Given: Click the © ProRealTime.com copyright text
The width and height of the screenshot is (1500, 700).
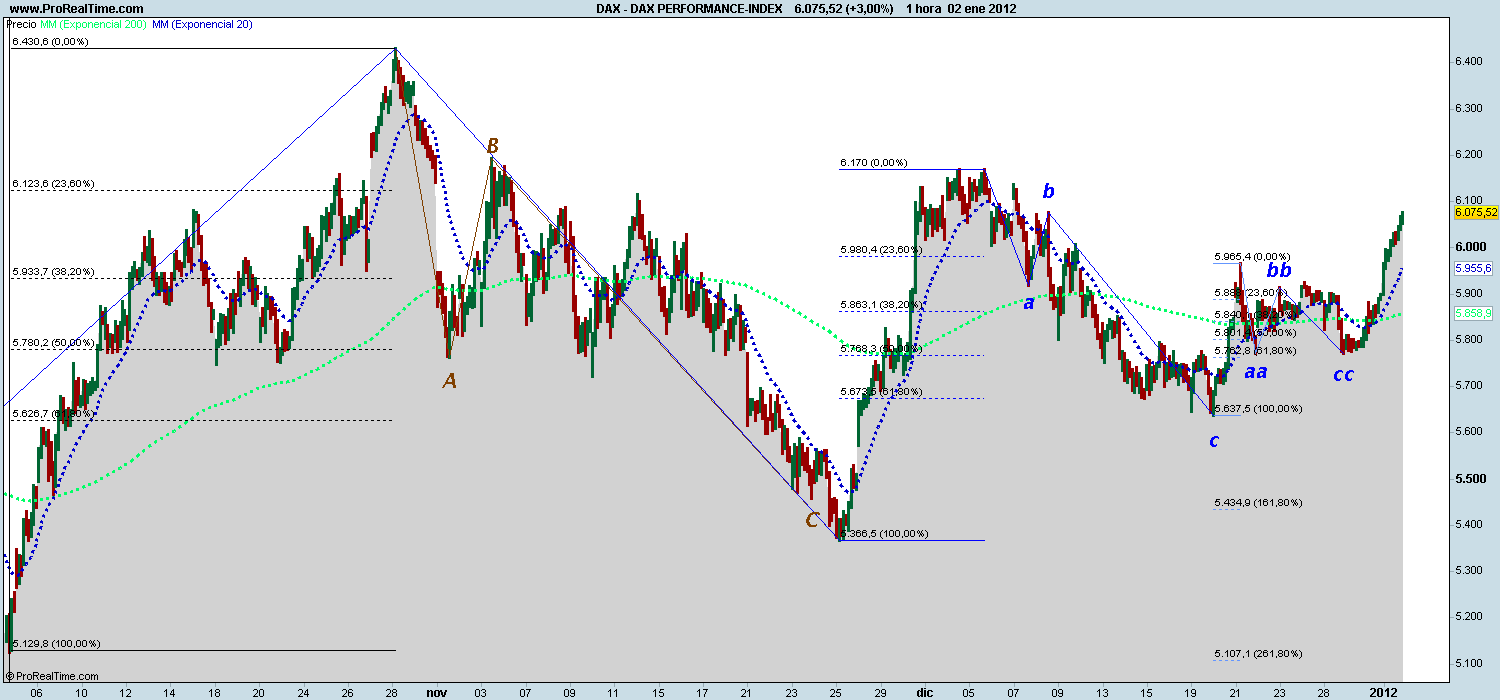Looking at the screenshot, I should 51,677.
